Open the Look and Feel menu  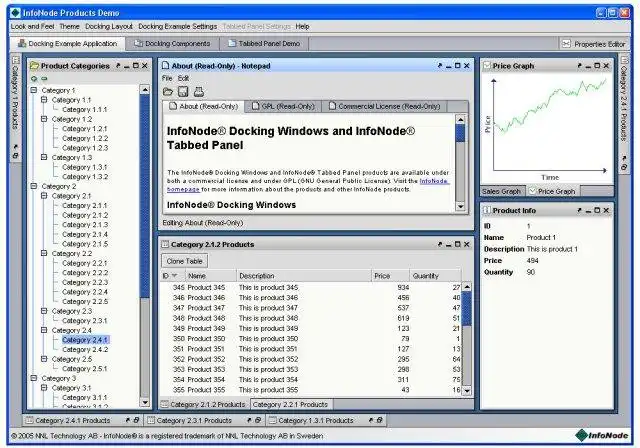click(32, 26)
